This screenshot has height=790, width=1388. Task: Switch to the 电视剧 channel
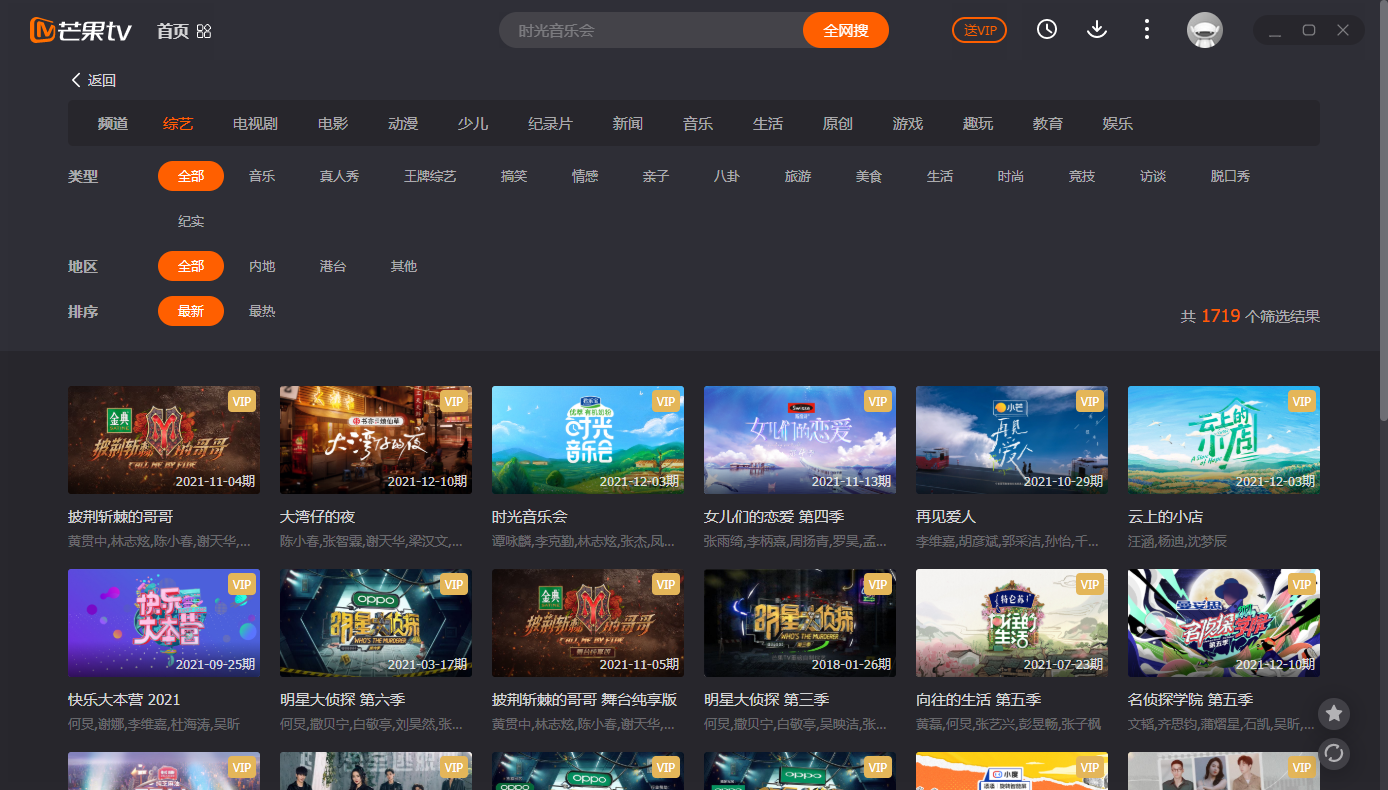point(255,123)
